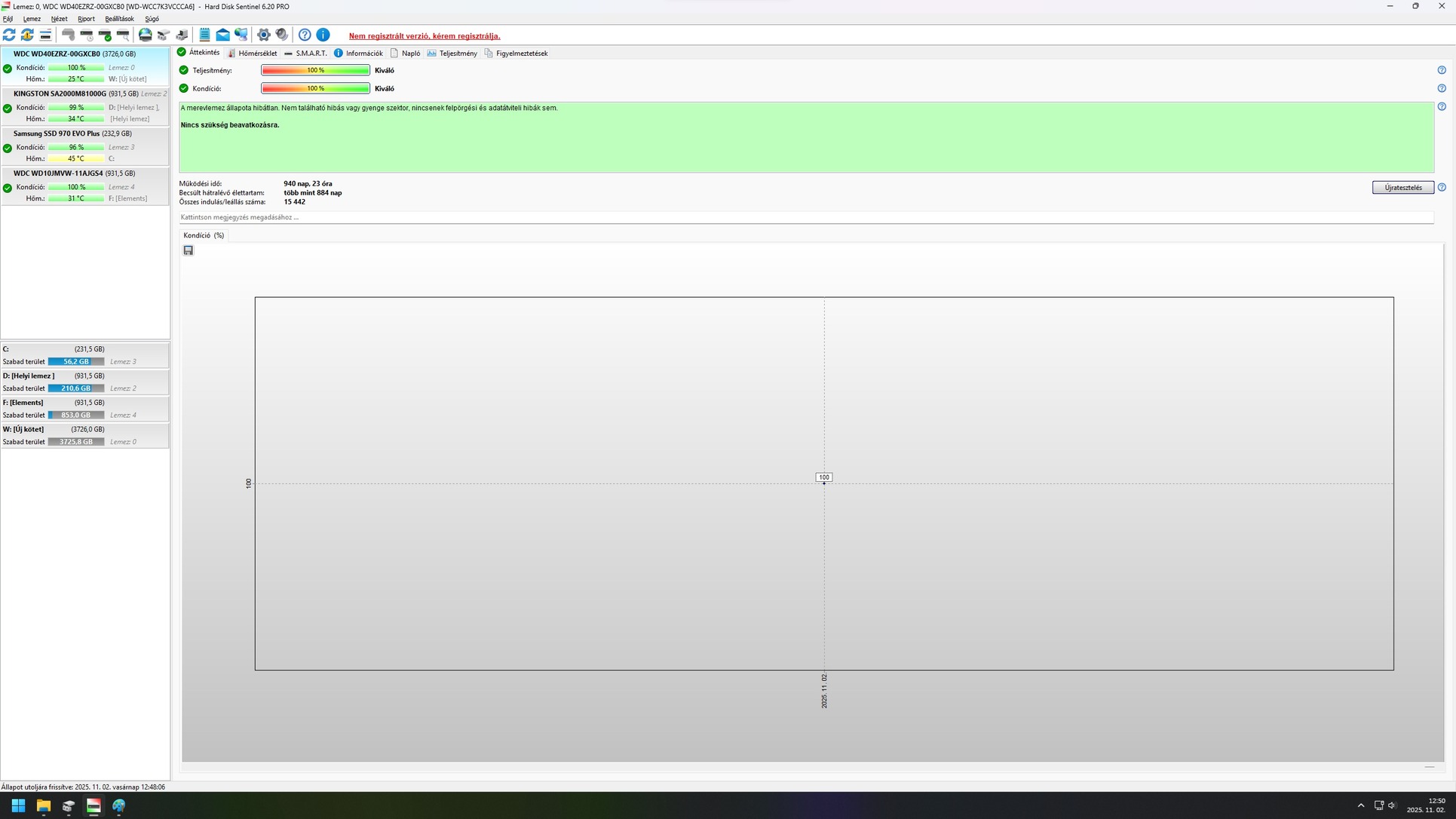Image resolution: width=1456 pixels, height=819 pixels.
Task: Click the blue refresh arrows toolbar icon
Action: tap(9, 35)
